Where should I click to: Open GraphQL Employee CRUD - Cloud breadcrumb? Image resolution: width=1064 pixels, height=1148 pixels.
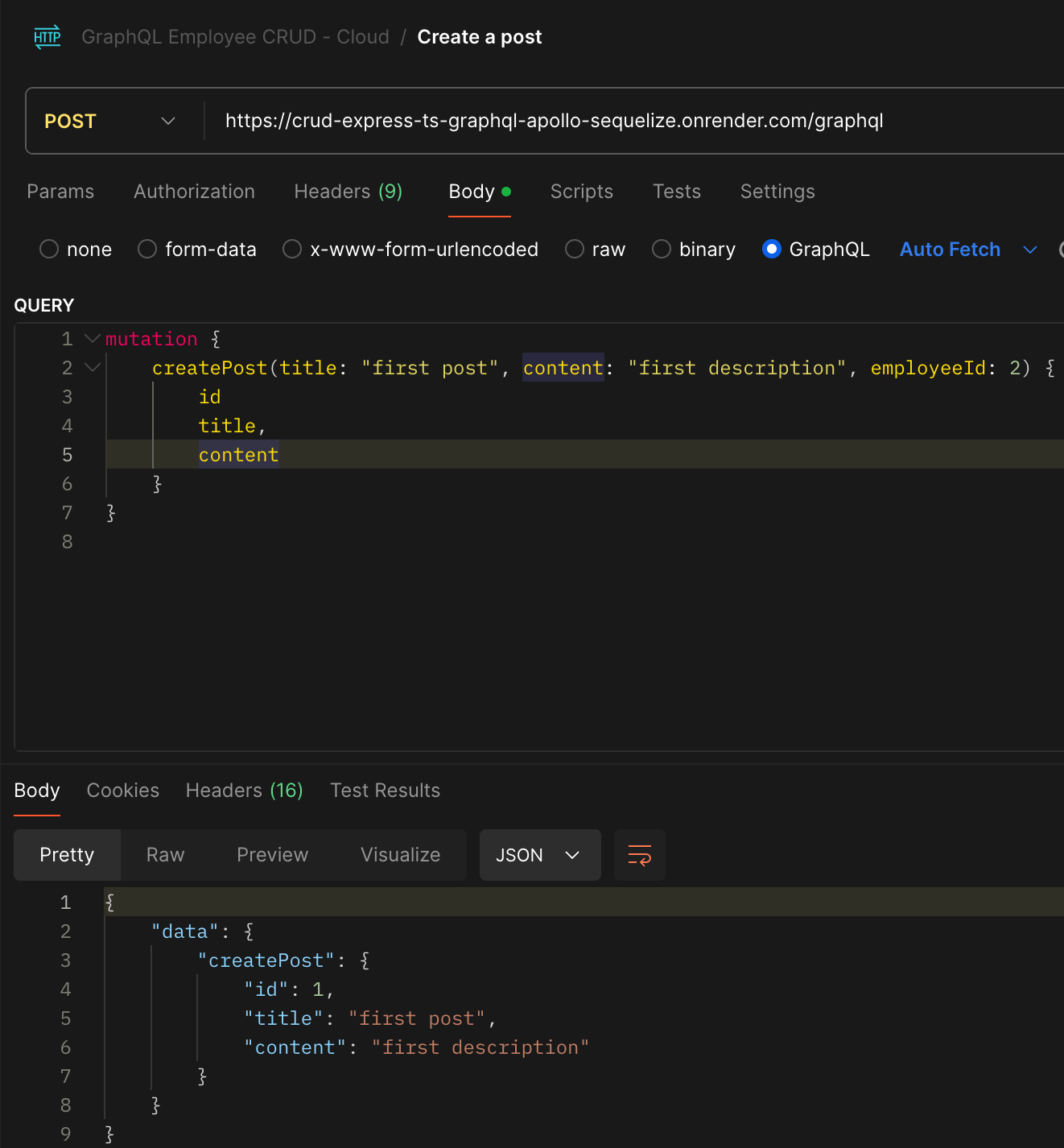point(236,37)
